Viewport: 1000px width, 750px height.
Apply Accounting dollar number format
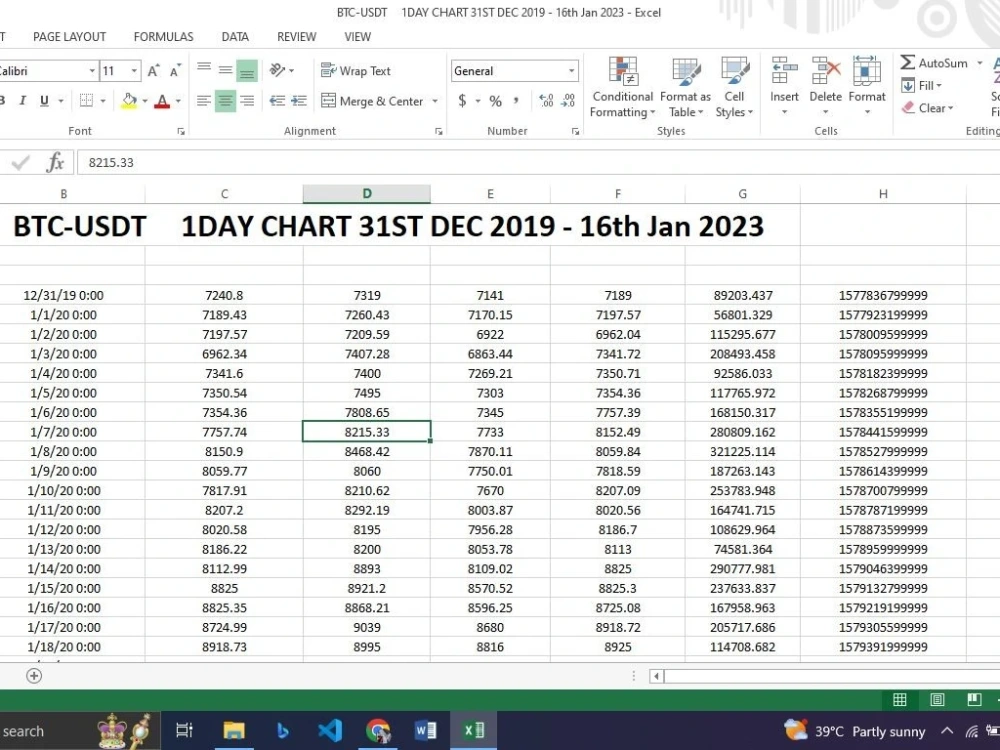click(x=462, y=101)
